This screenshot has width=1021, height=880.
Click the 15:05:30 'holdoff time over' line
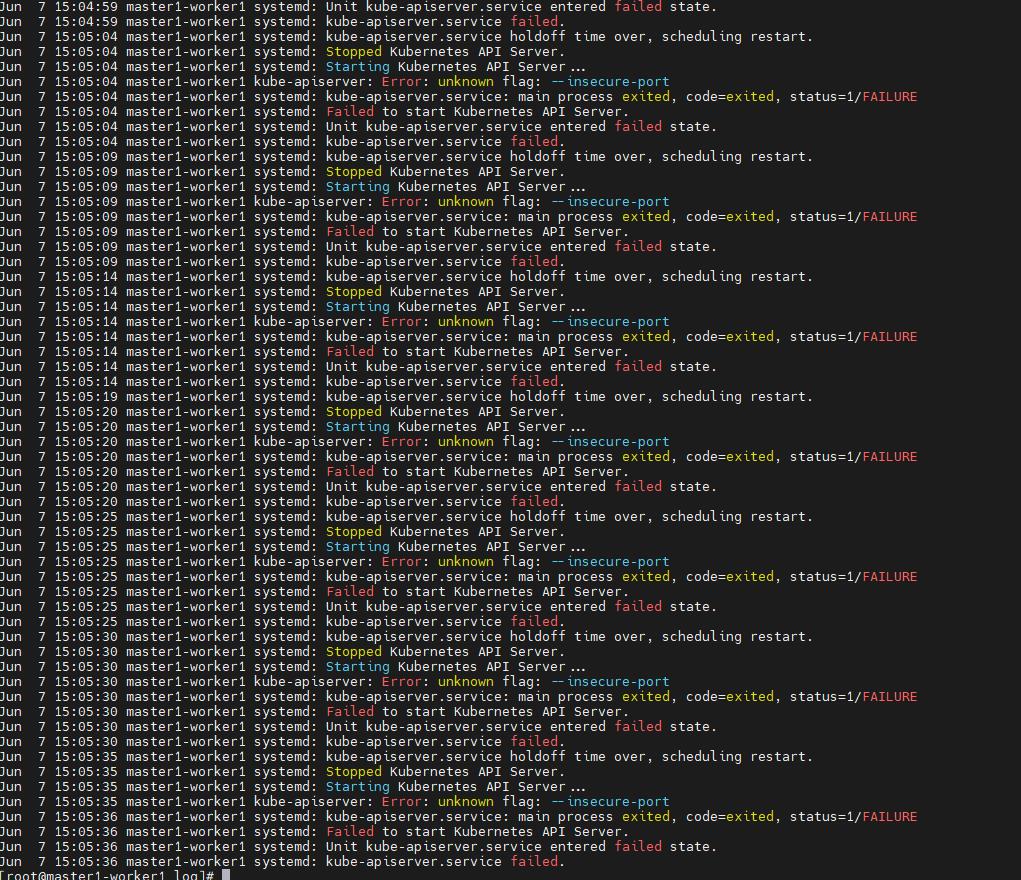point(406,636)
